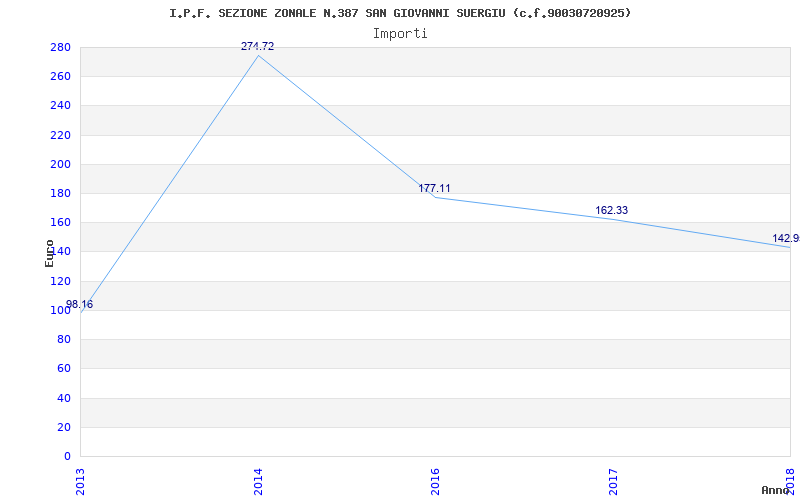Click the y-axis value 260
This screenshot has height=500, width=800.
click(x=60, y=77)
